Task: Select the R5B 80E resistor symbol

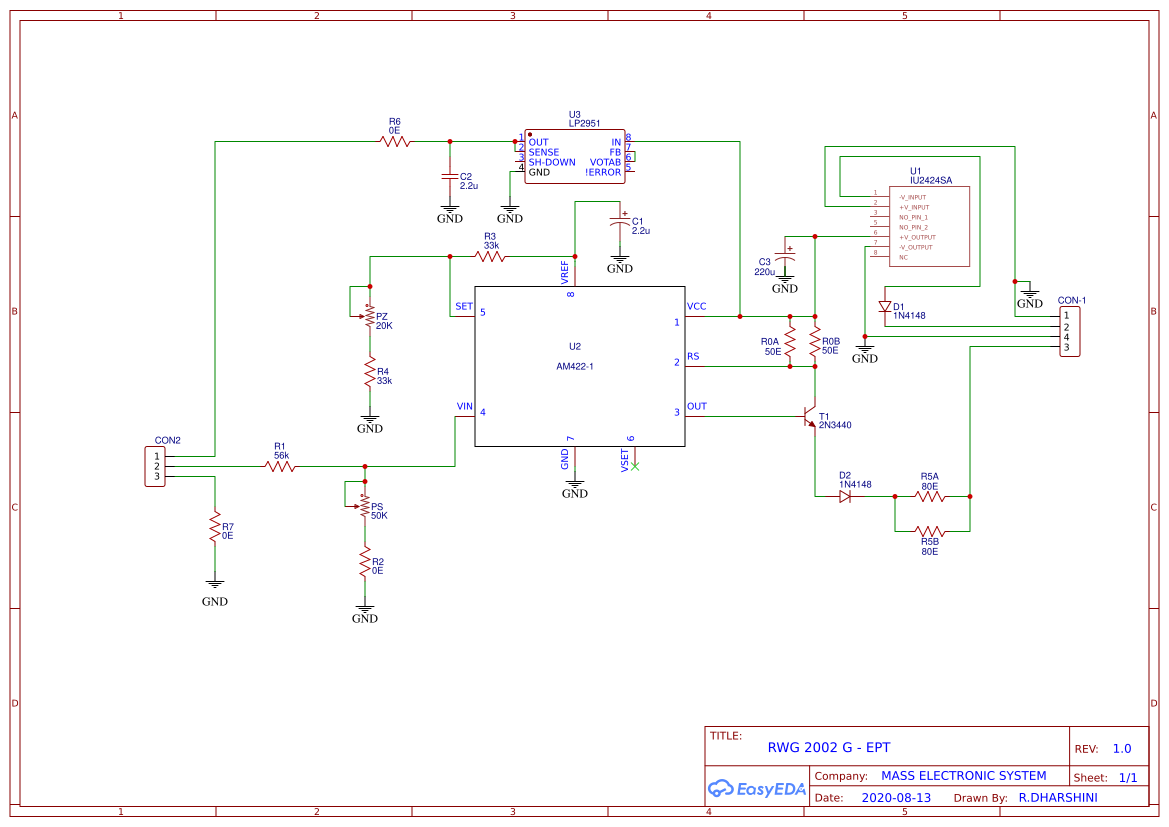Action: 930,531
